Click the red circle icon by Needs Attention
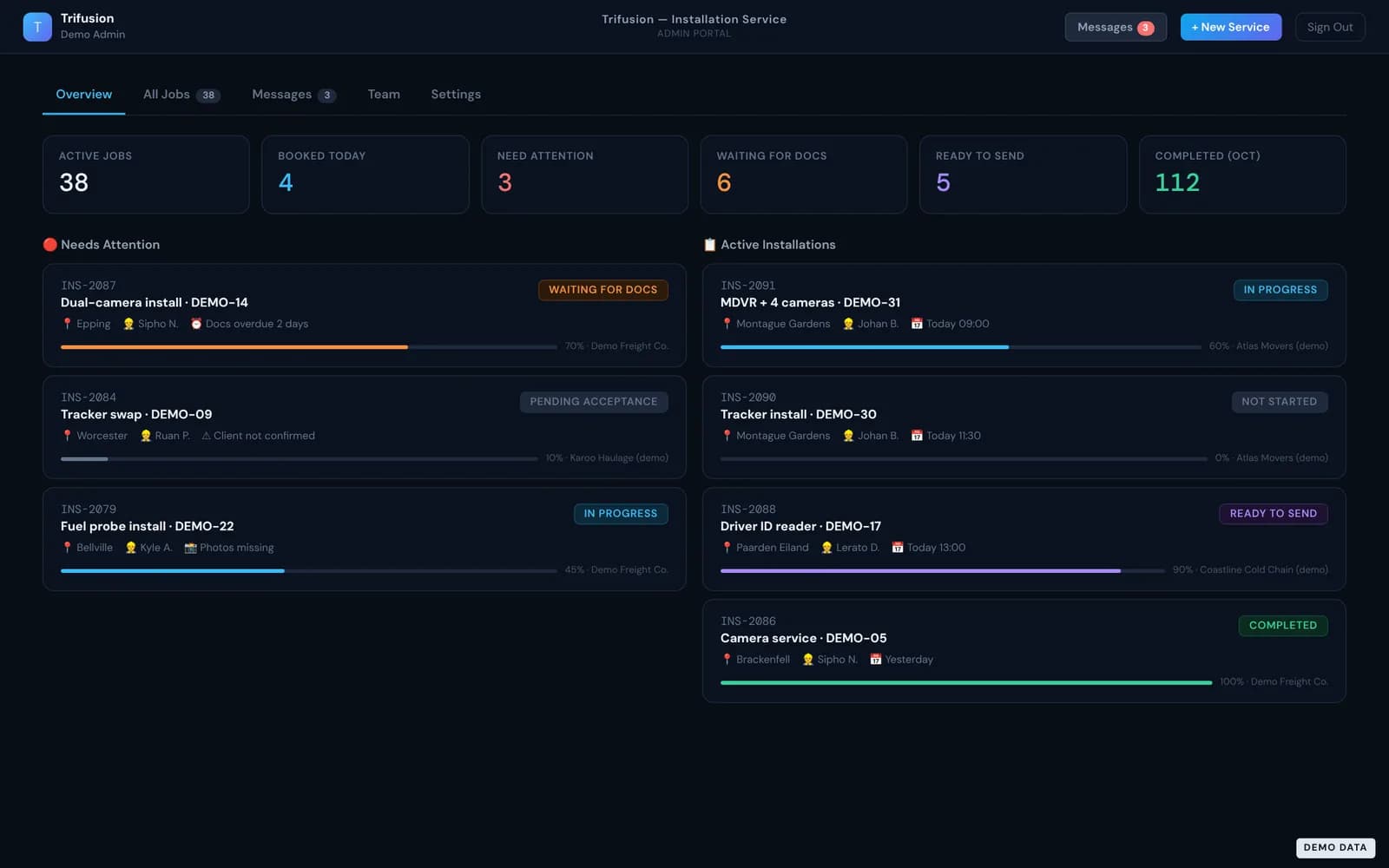Image resolution: width=1389 pixels, height=868 pixels. click(50, 245)
